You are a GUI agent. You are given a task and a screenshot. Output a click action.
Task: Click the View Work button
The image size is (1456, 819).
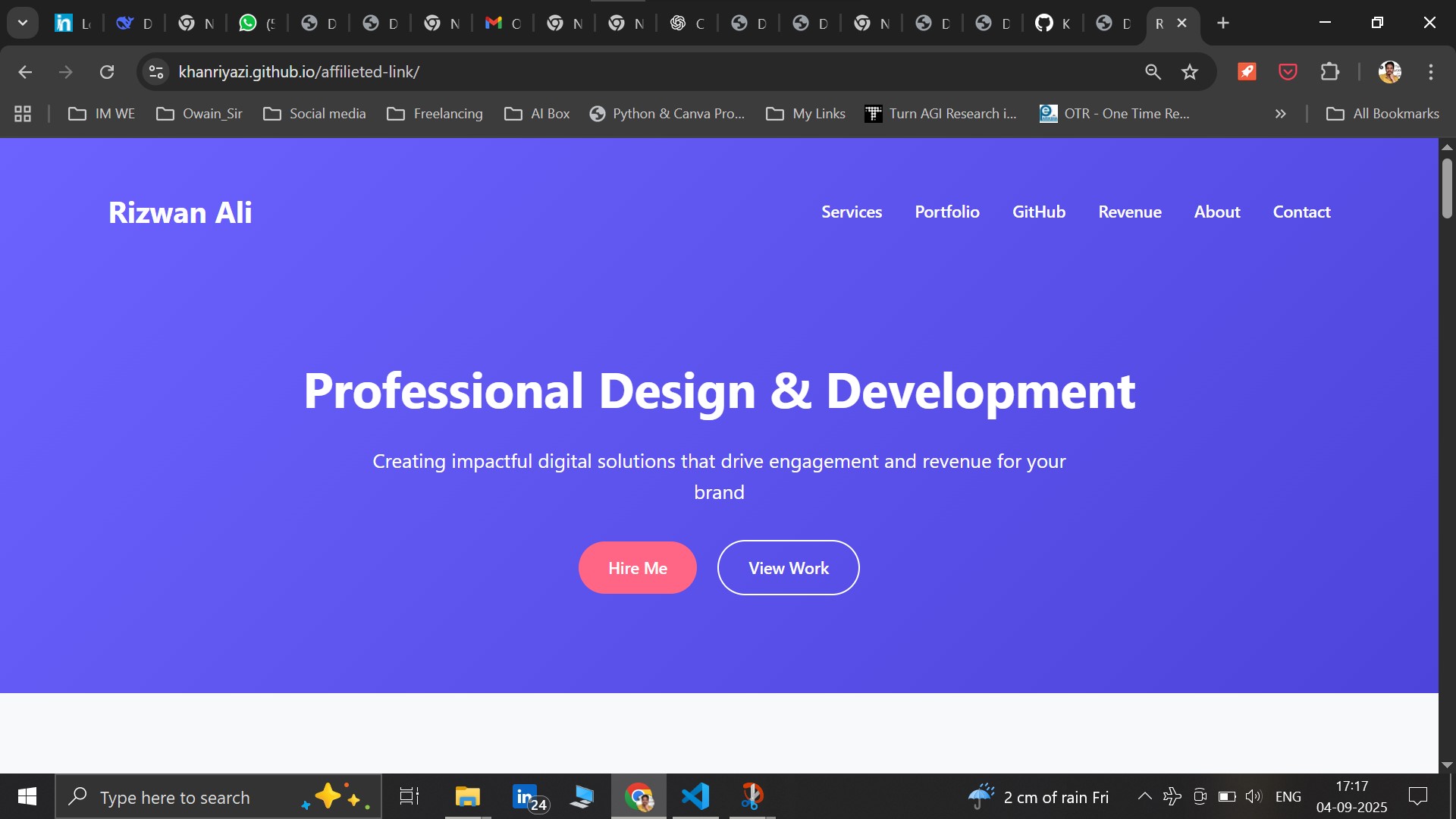point(788,568)
